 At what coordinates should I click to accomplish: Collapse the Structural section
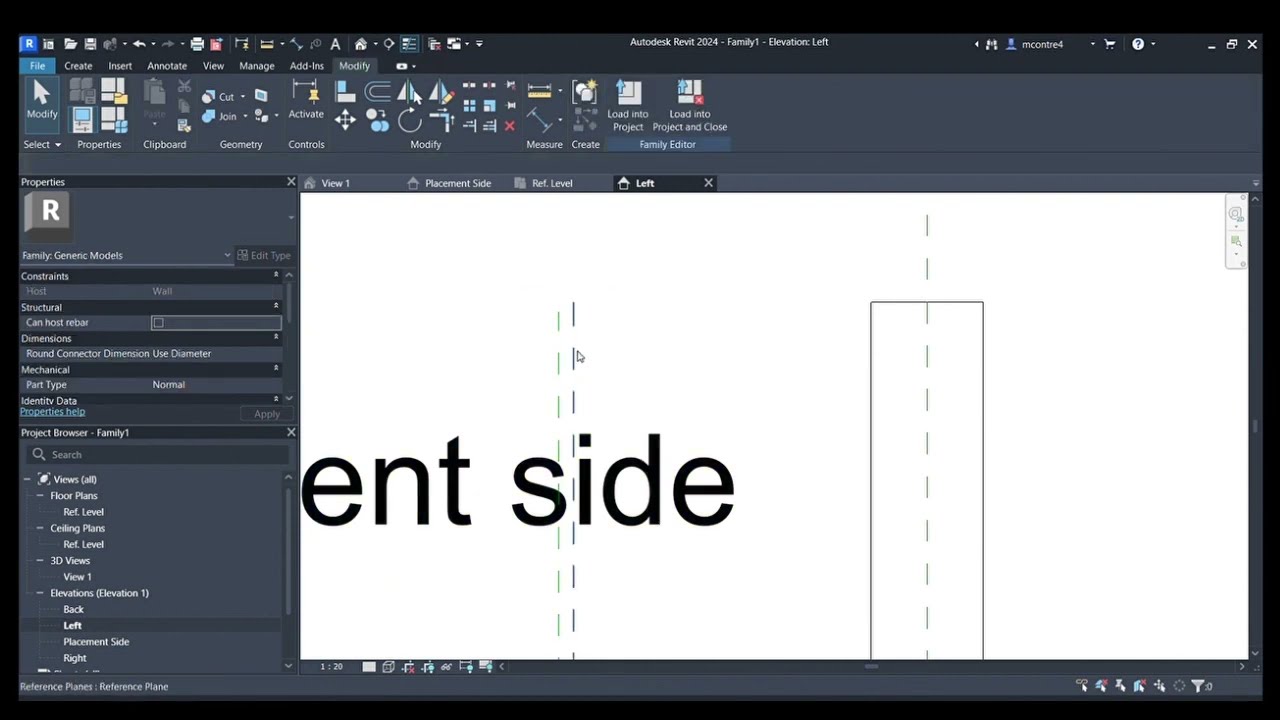[276, 306]
